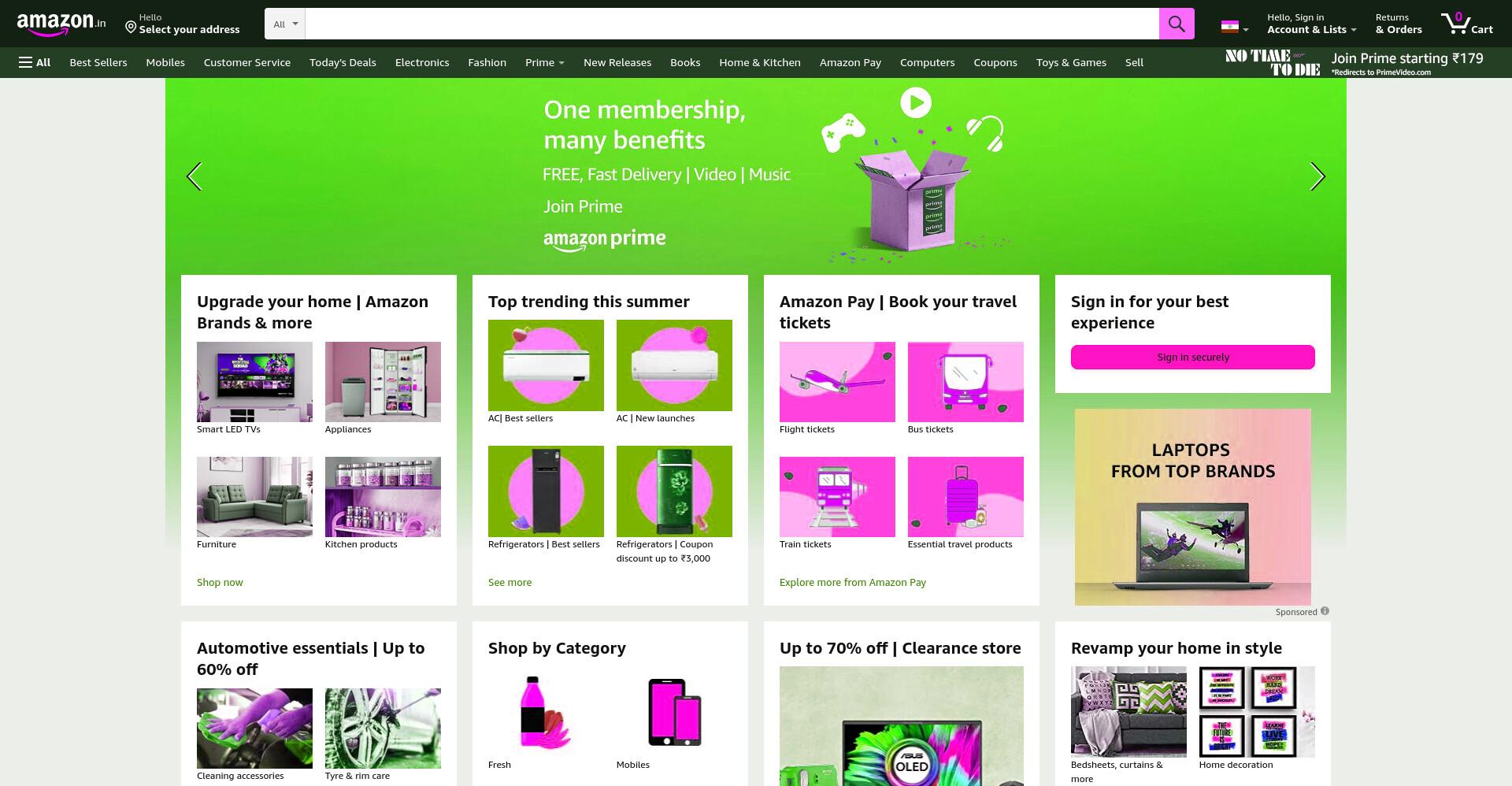The height and width of the screenshot is (786, 1512).
Task: Click Sign in securely button
Action: (1193, 357)
